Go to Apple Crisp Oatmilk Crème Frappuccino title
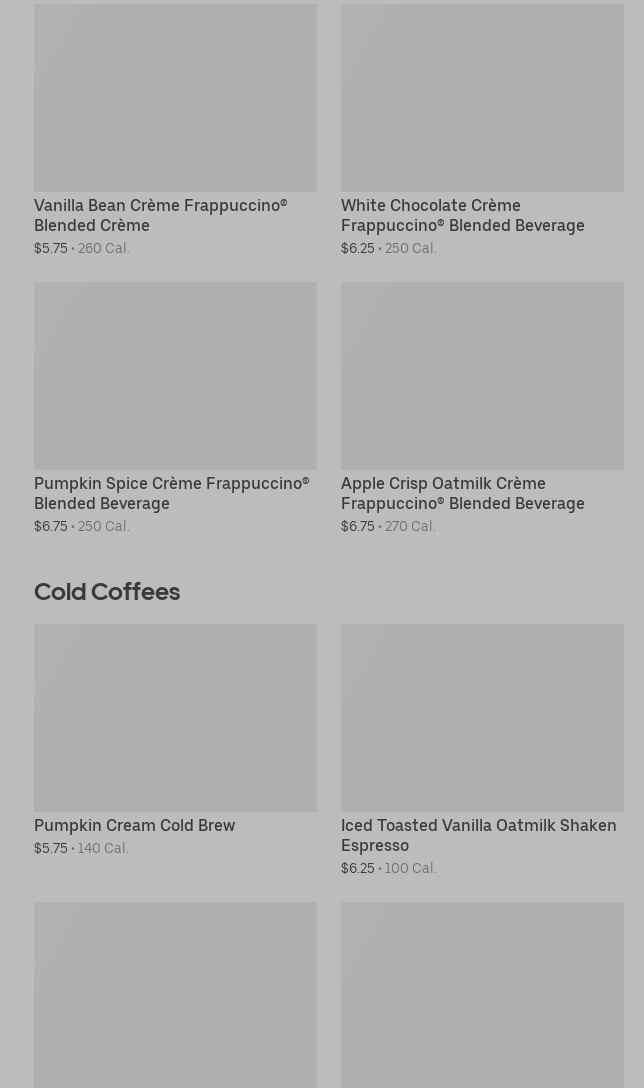644x1088 pixels. (462, 493)
